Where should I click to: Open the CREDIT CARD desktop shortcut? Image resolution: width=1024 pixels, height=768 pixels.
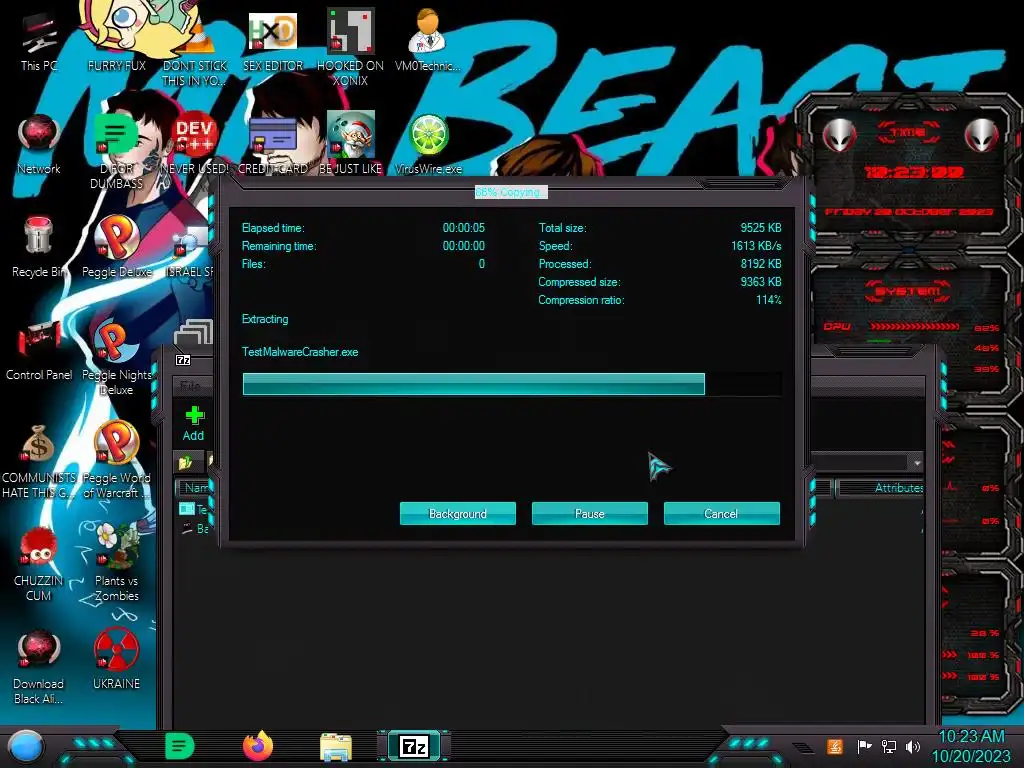(x=273, y=144)
